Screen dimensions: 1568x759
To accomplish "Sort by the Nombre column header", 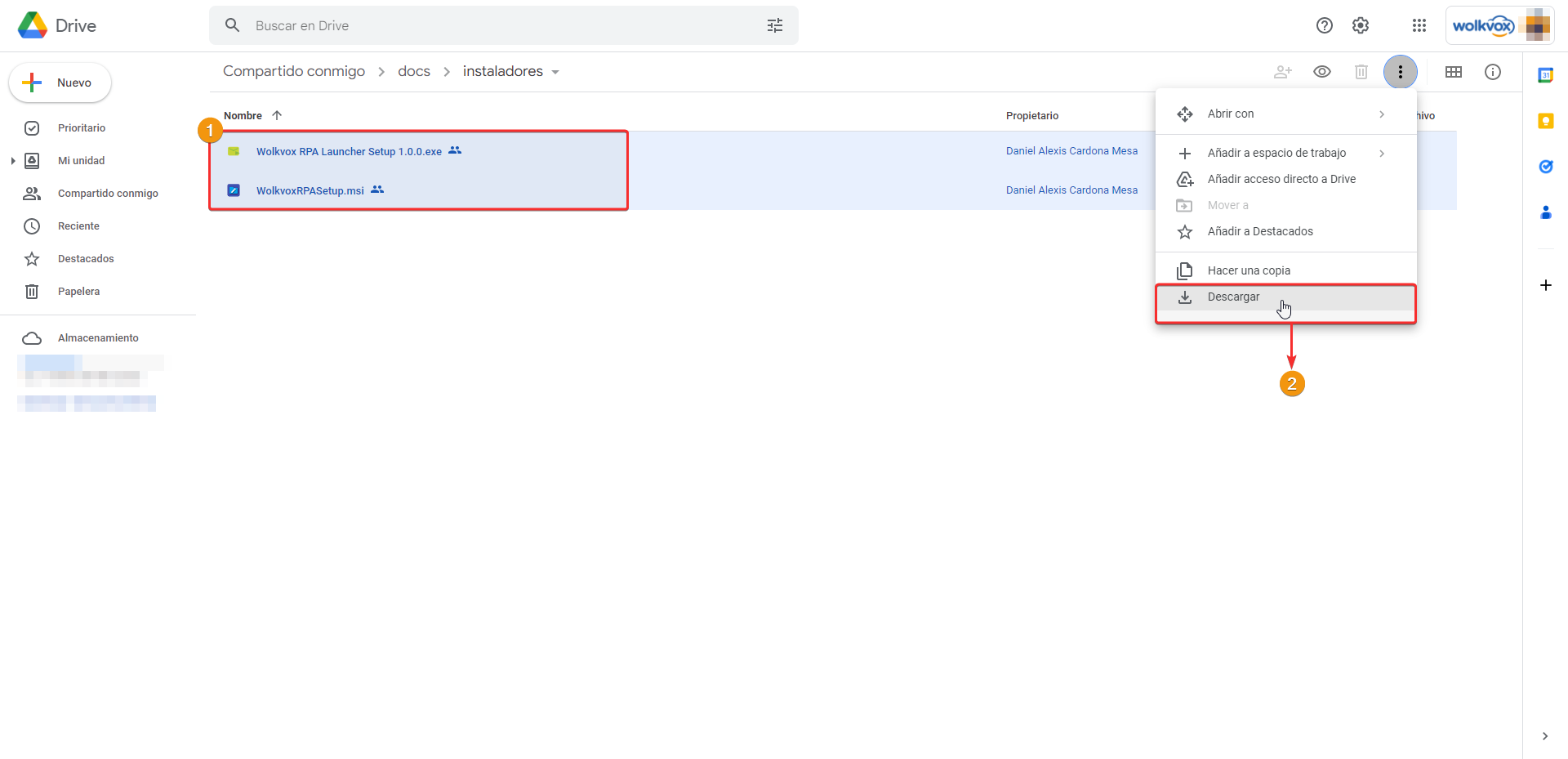I will (243, 115).
